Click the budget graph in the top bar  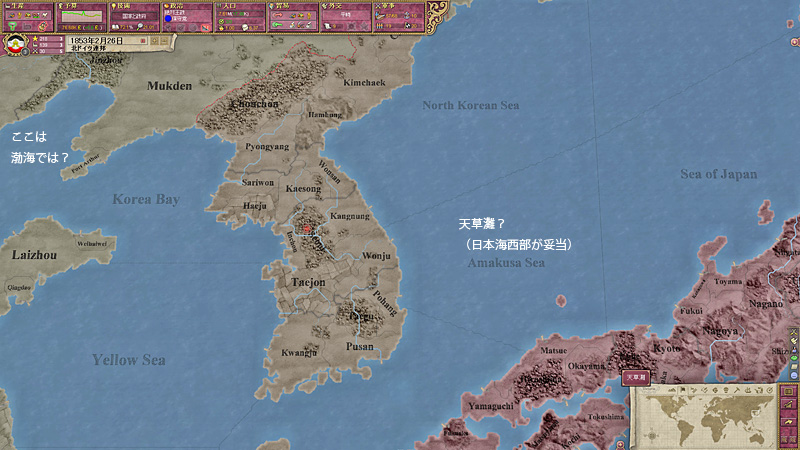pos(82,16)
